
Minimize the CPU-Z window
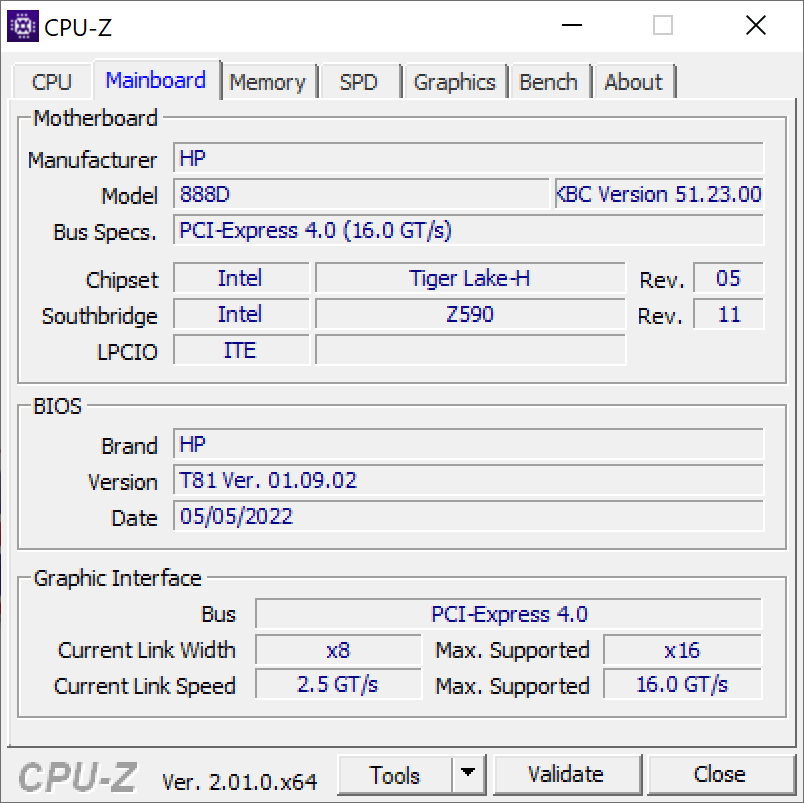[x=571, y=26]
